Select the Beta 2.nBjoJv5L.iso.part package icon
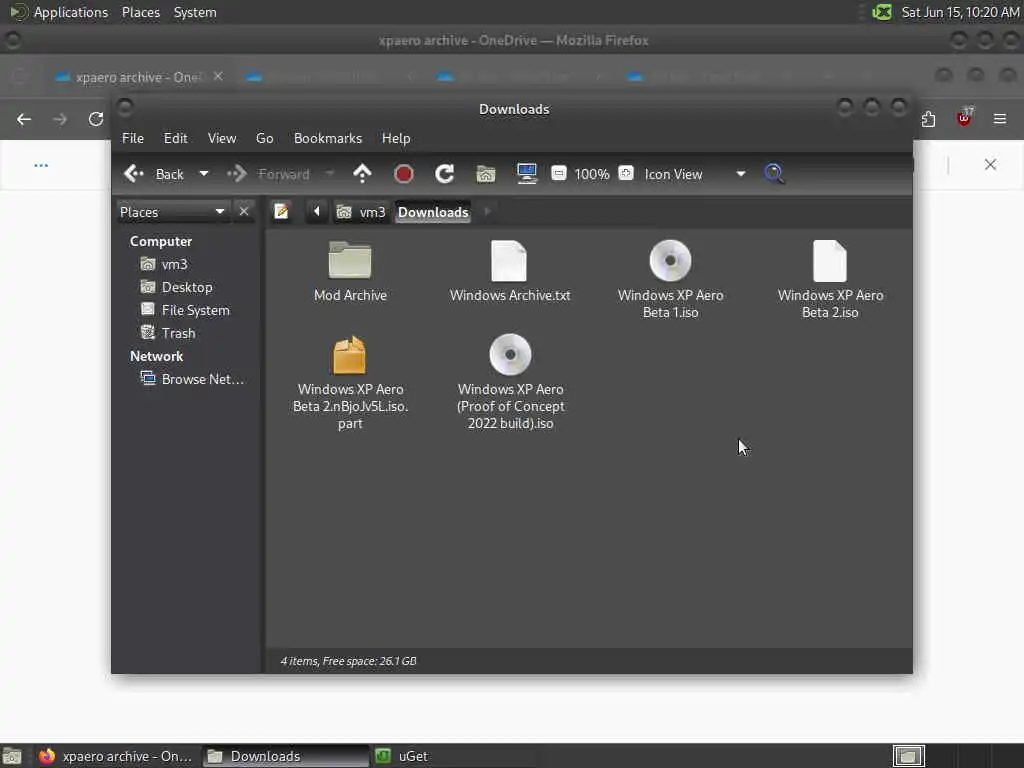The height and width of the screenshot is (768, 1024). (349, 355)
